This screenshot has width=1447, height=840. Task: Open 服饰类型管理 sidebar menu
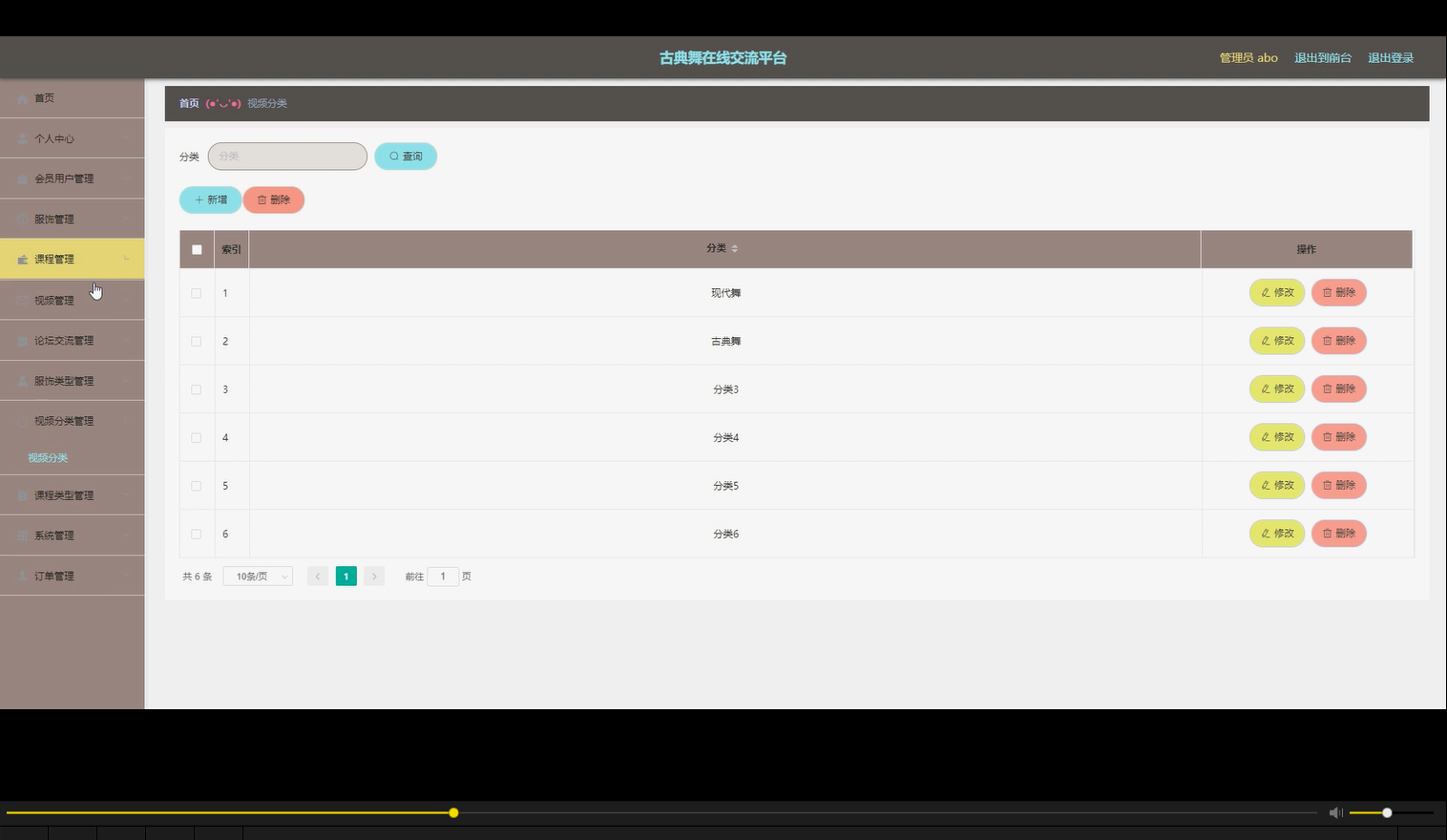click(72, 381)
